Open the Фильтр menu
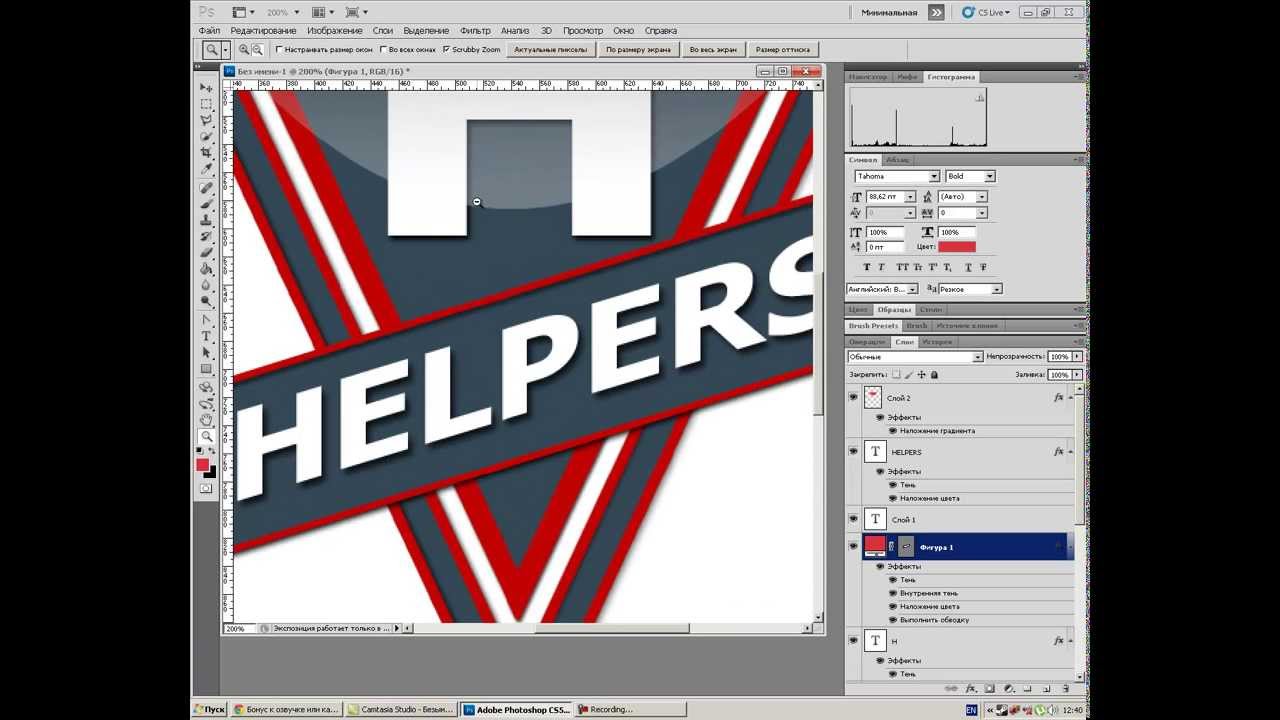Image resolution: width=1280 pixels, height=720 pixels. (x=475, y=31)
